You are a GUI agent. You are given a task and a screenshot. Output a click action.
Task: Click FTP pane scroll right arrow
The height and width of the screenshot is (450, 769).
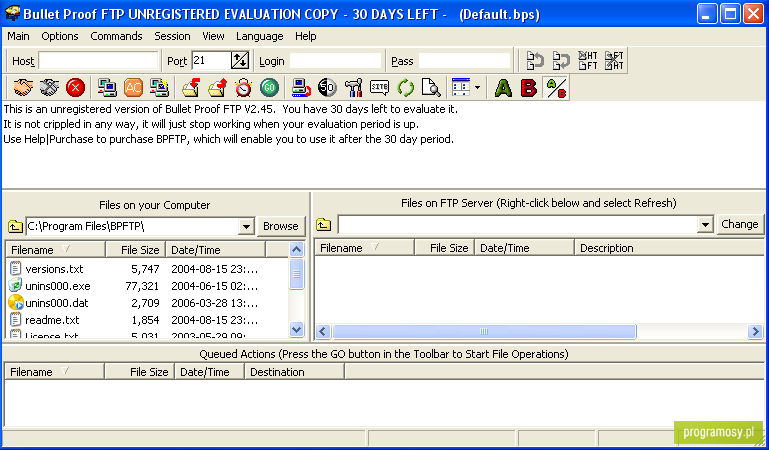coord(756,332)
